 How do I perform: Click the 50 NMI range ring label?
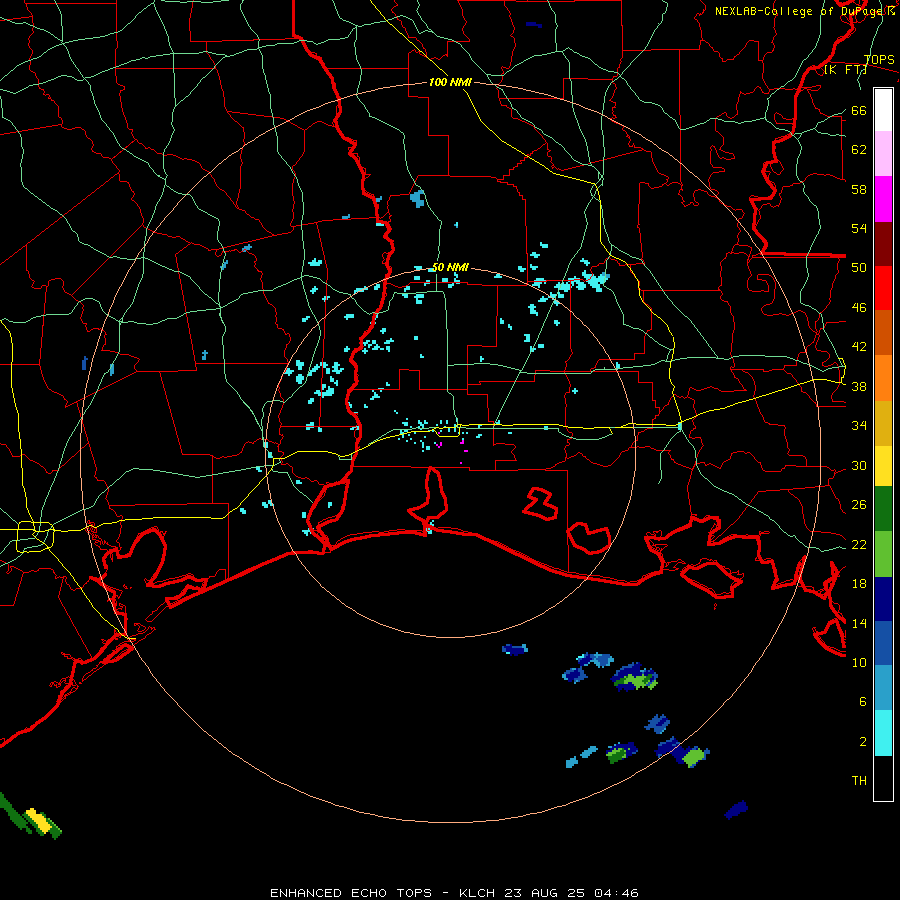(x=451, y=267)
